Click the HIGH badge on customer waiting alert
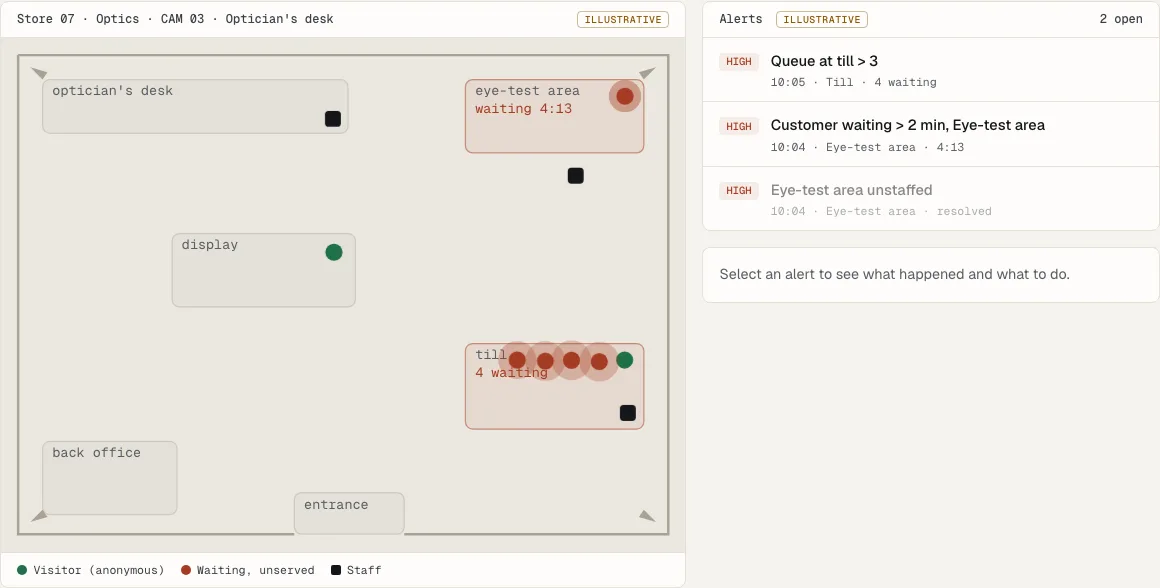 738,126
